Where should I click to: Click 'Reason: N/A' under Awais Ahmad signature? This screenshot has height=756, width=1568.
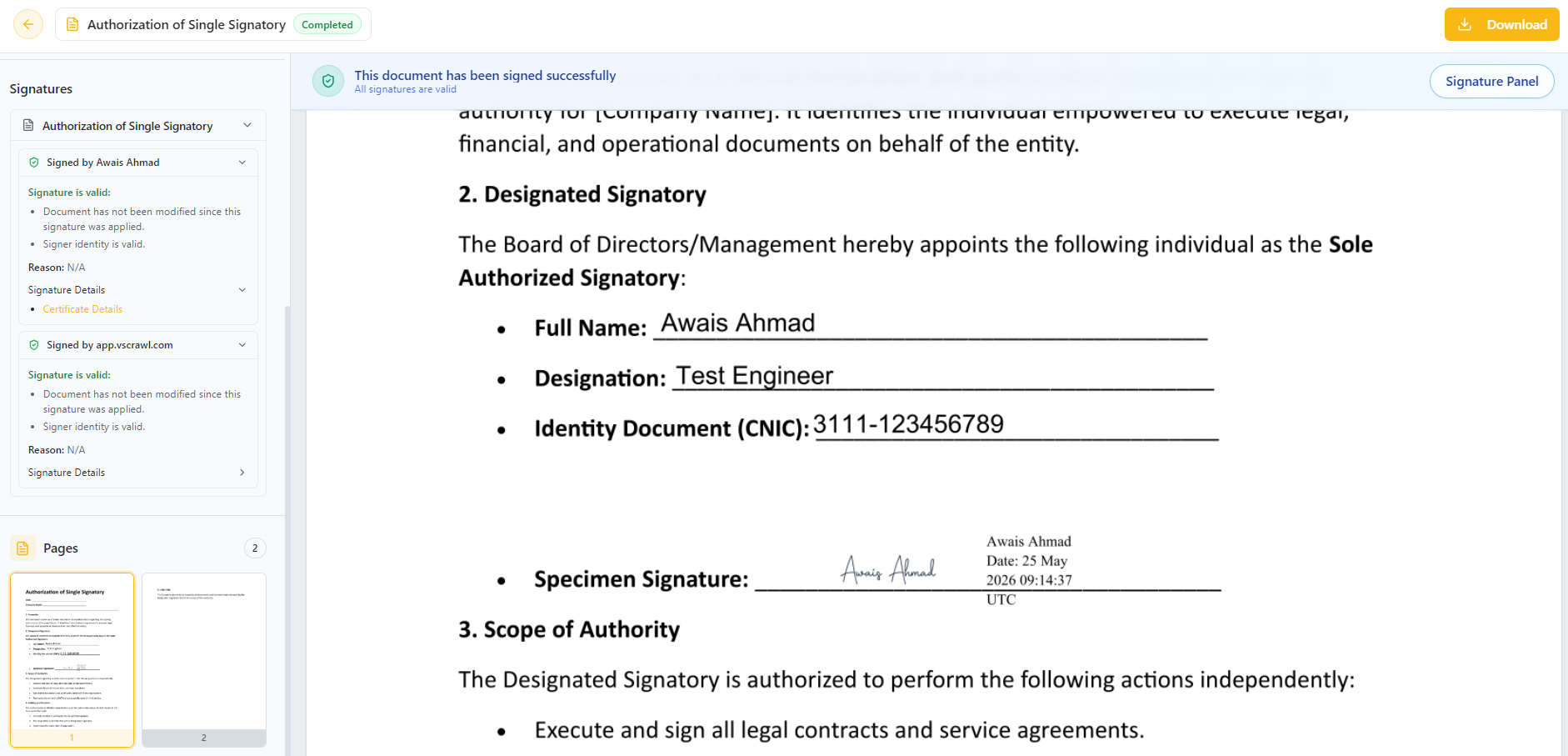click(x=57, y=268)
